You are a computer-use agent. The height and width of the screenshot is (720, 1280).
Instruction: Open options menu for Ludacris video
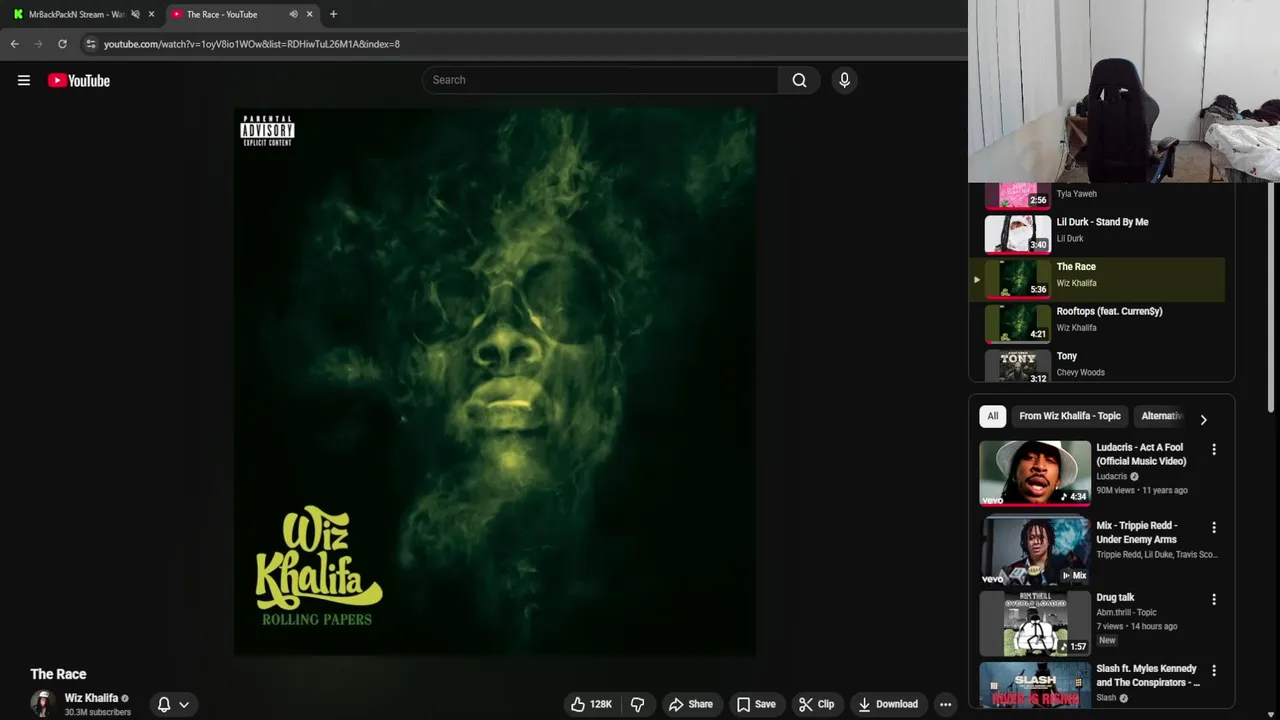click(1214, 450)
